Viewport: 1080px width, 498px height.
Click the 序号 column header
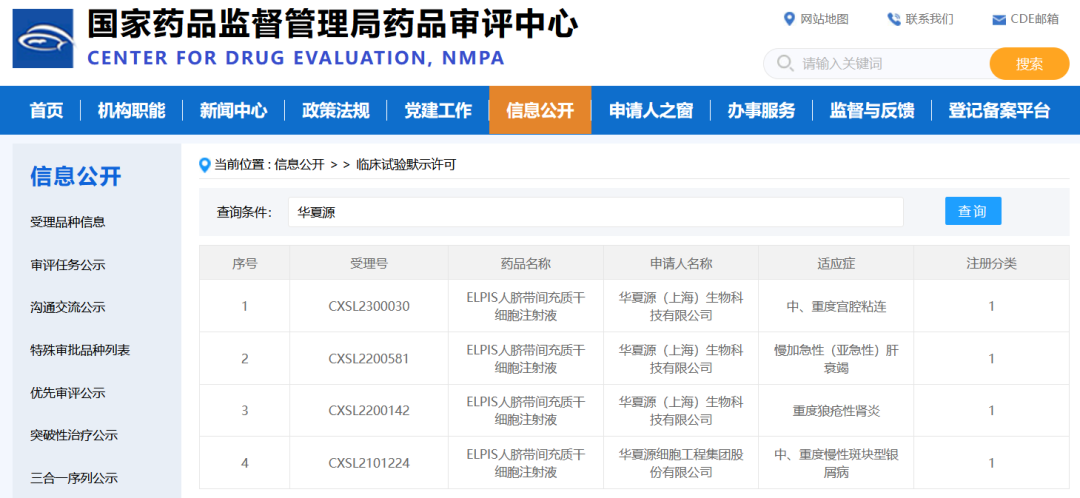tap(245, 263)
